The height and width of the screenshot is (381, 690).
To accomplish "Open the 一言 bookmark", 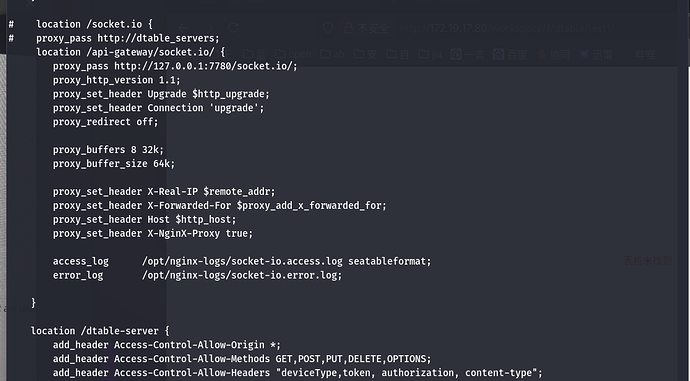I will [467, 55].
